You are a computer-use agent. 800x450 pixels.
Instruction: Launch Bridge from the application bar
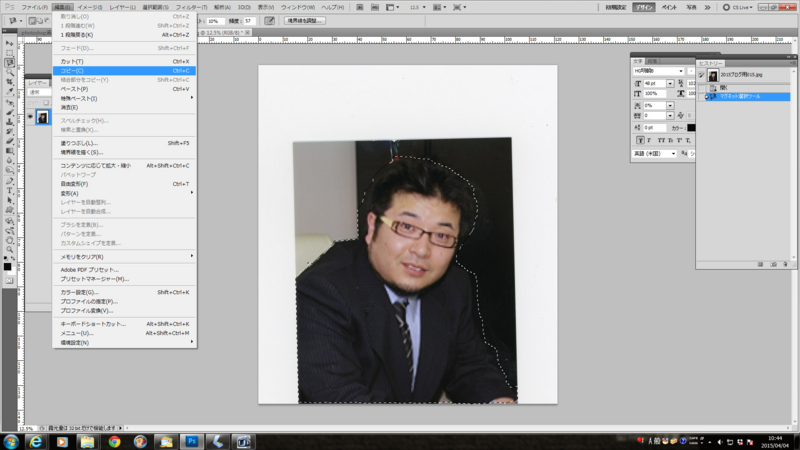(x=360, y=7)
